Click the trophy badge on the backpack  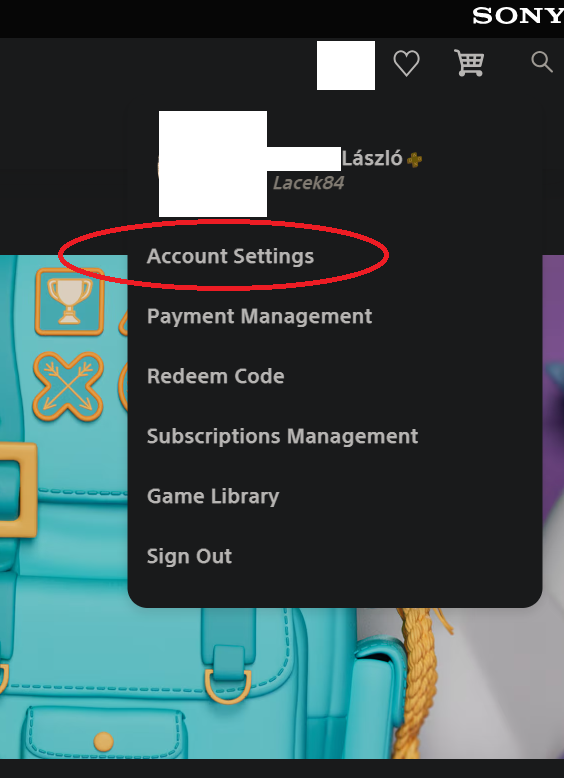coord(69,302)
